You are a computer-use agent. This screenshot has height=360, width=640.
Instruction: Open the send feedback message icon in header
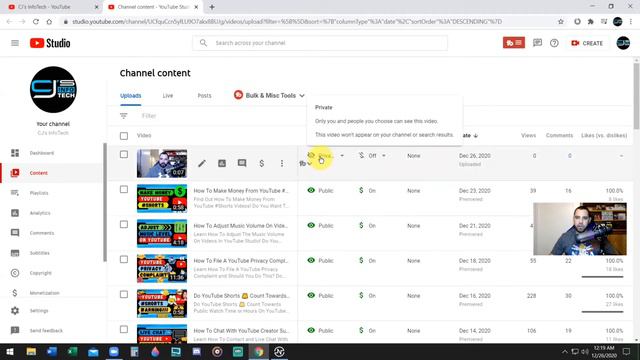pos(537,43)
